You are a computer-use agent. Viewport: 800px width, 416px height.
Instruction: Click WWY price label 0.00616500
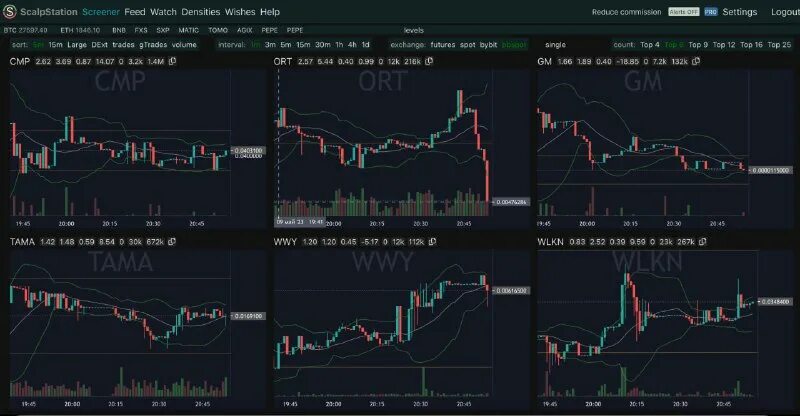(511, 290)
